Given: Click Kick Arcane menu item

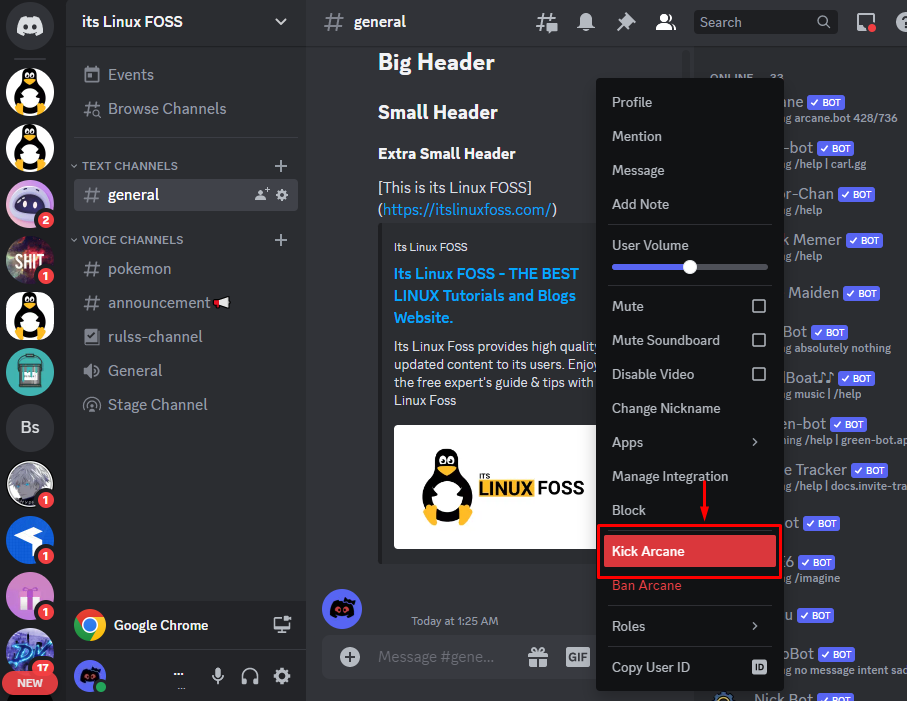Looking at the screenshot, I should (690, 551).
